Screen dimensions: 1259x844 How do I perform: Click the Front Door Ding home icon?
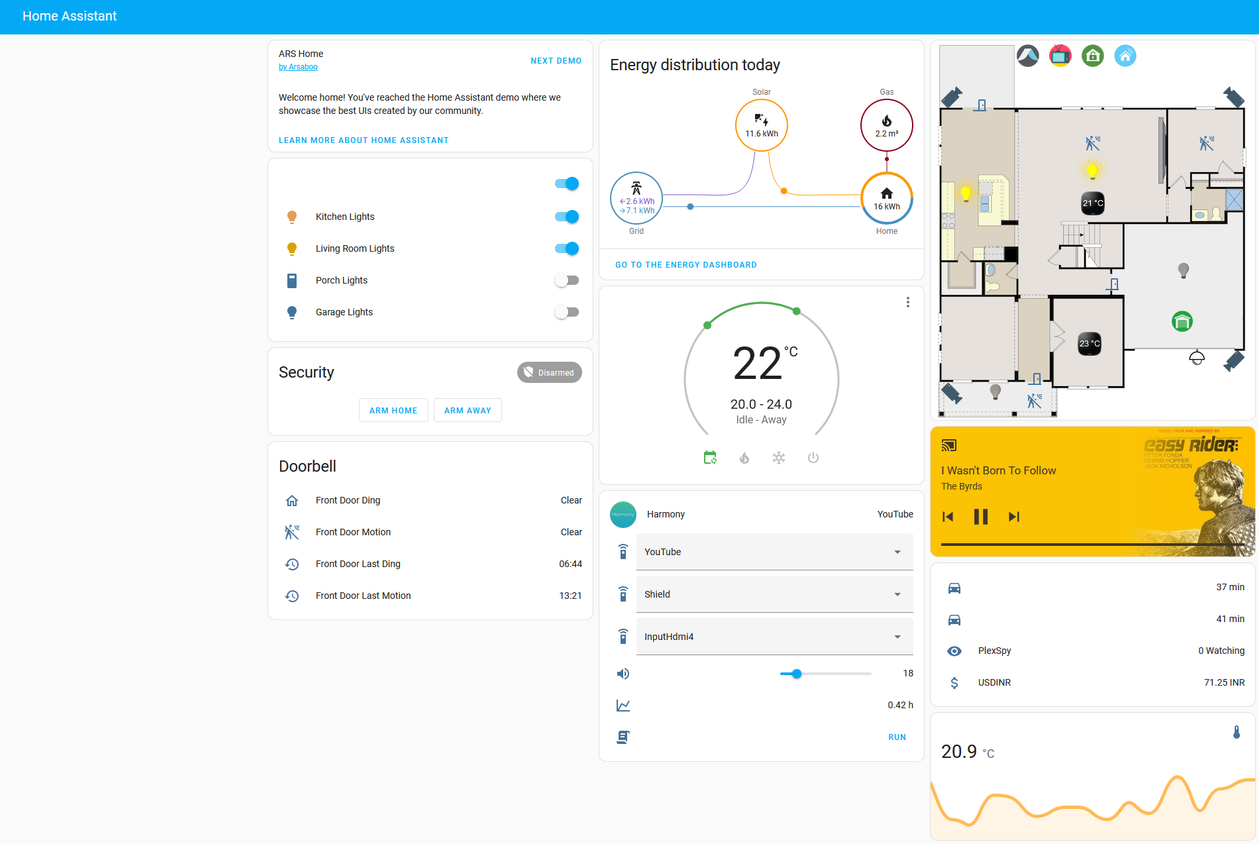pyautogui.click(x=292, y=501)
